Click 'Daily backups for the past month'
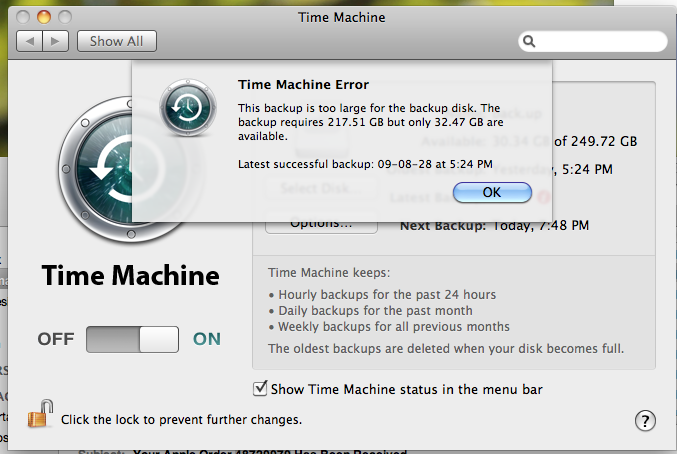The image size is (677, 454). coord(375,311)
